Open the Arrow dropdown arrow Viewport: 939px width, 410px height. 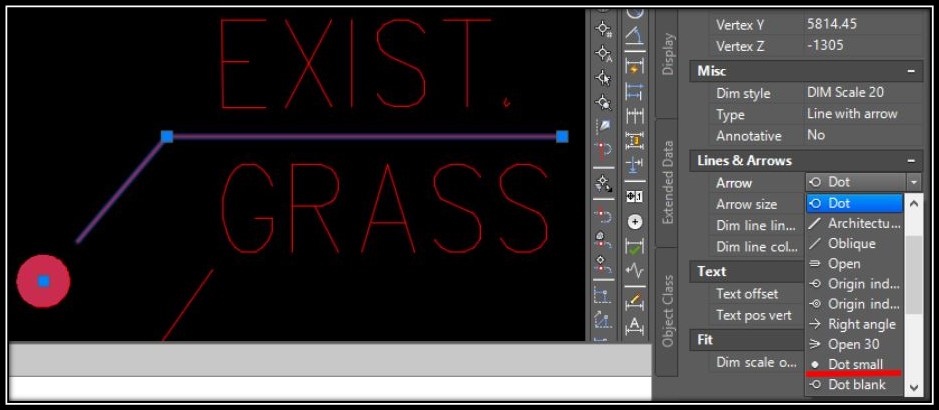click(x=913, y=182)
